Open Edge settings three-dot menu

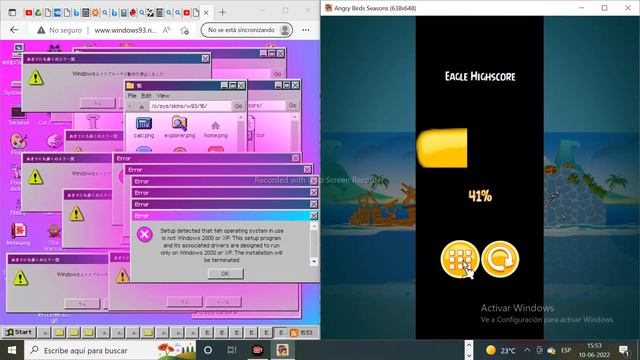[305, 30]
